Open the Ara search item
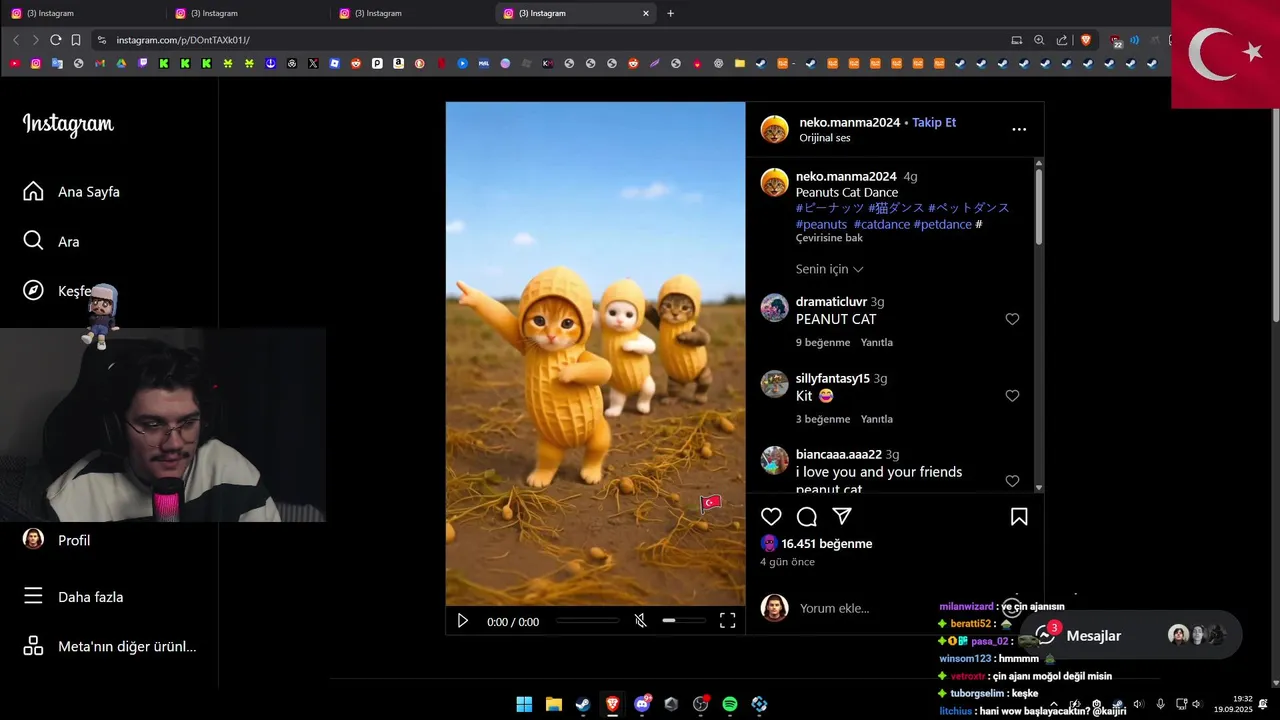This screenshot has height=720, width=1280. 51,241
